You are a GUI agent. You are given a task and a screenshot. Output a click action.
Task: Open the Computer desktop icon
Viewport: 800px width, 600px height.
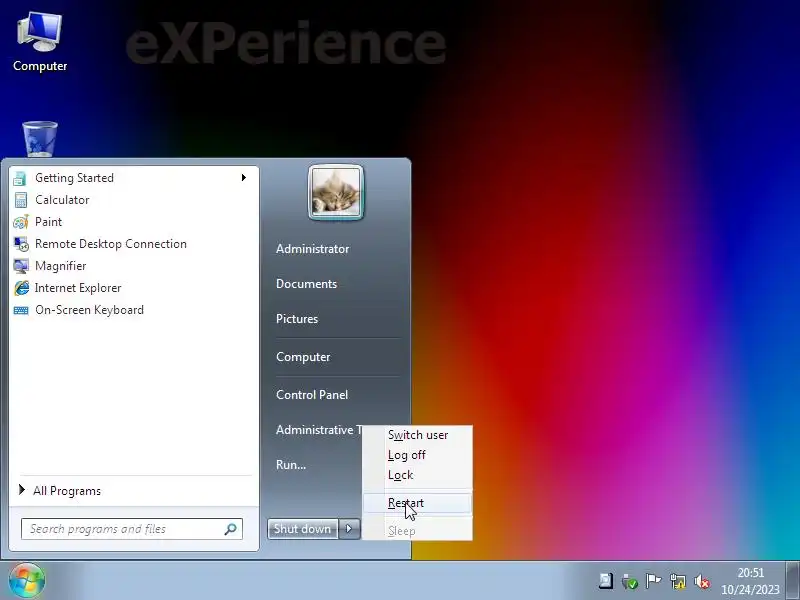pyautogui.click(x=40, y=42)
